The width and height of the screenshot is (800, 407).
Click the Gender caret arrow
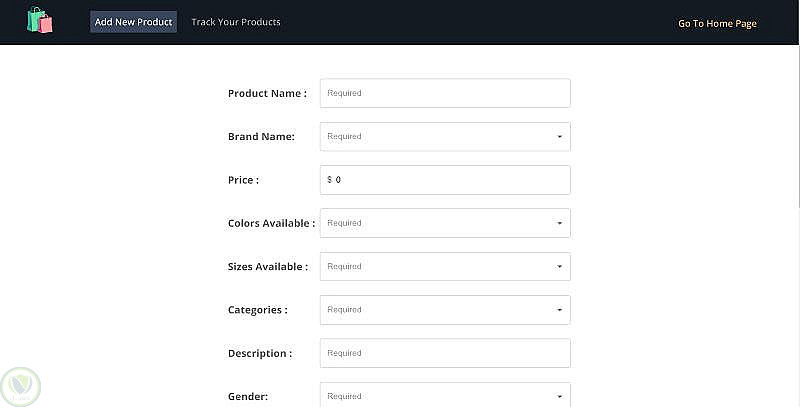[x=559, y=396]
